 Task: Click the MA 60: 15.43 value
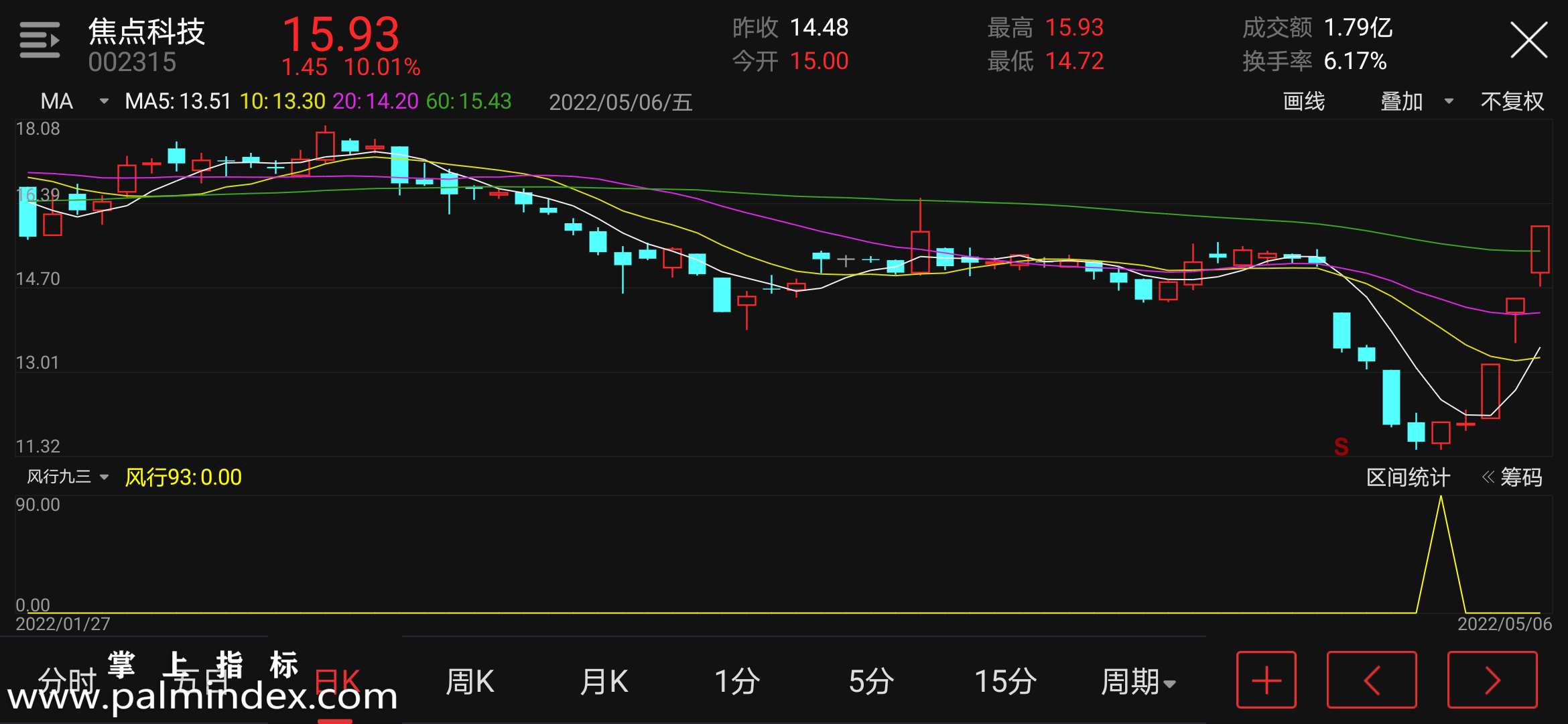point(468,101)
